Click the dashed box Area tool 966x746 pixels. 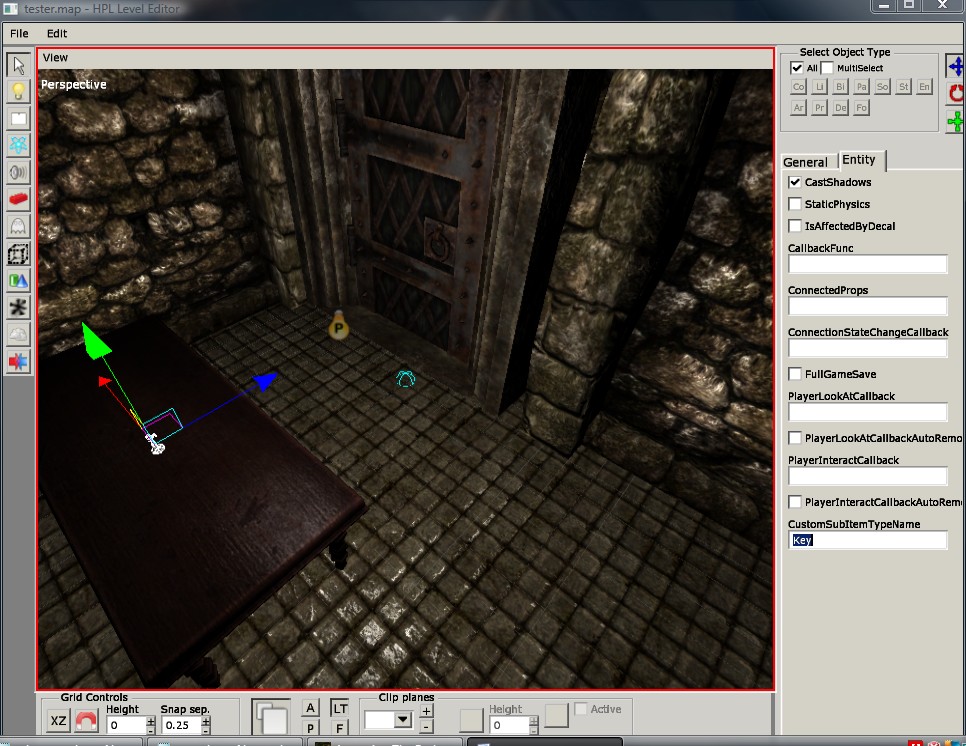pos(18,253)
